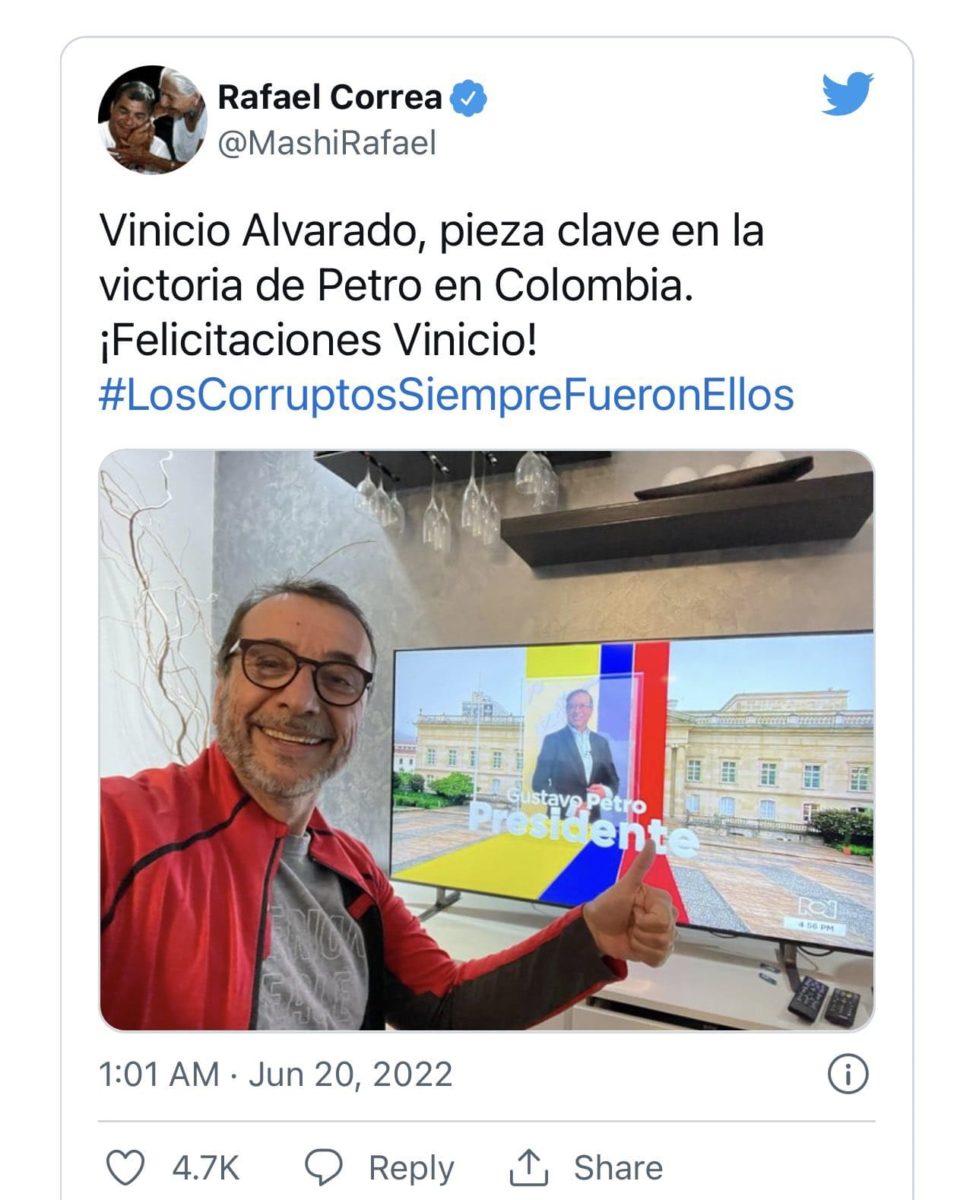Open the 1:01 AM · Jun 20, 2022 timestamp

tap(275, 1075)
